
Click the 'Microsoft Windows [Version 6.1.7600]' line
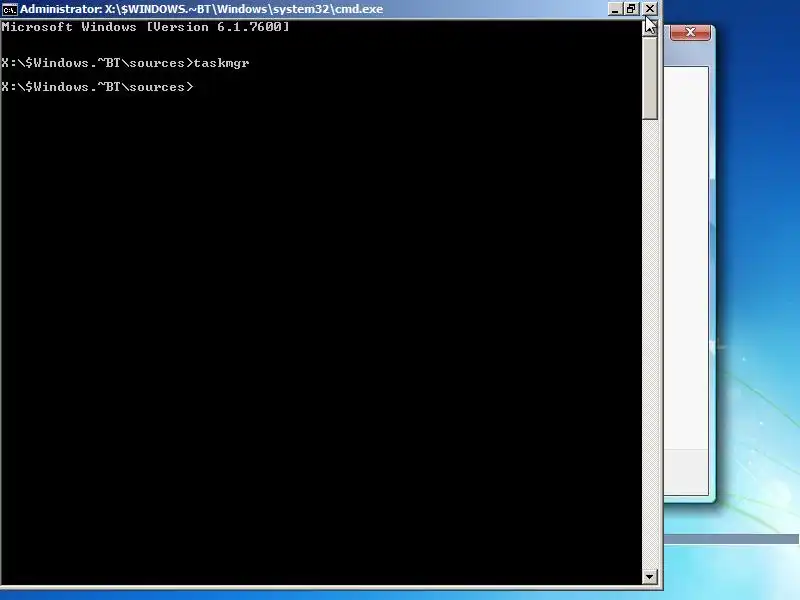click(x=145, y=27)
